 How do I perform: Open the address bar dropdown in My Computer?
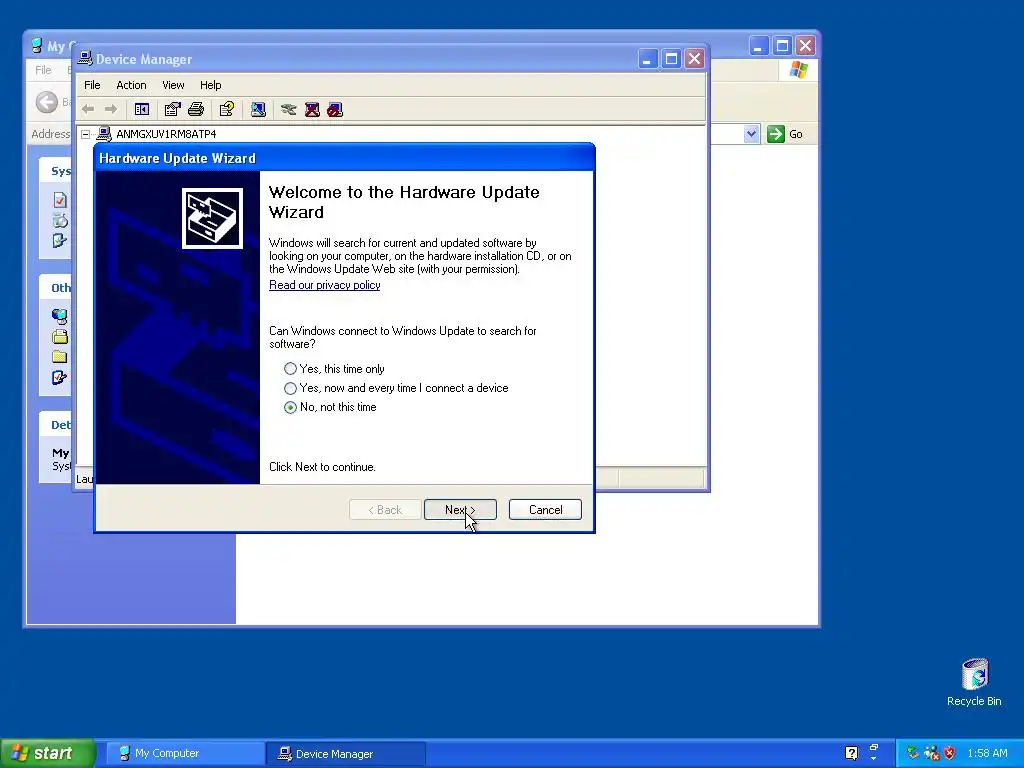pos(752,134)
